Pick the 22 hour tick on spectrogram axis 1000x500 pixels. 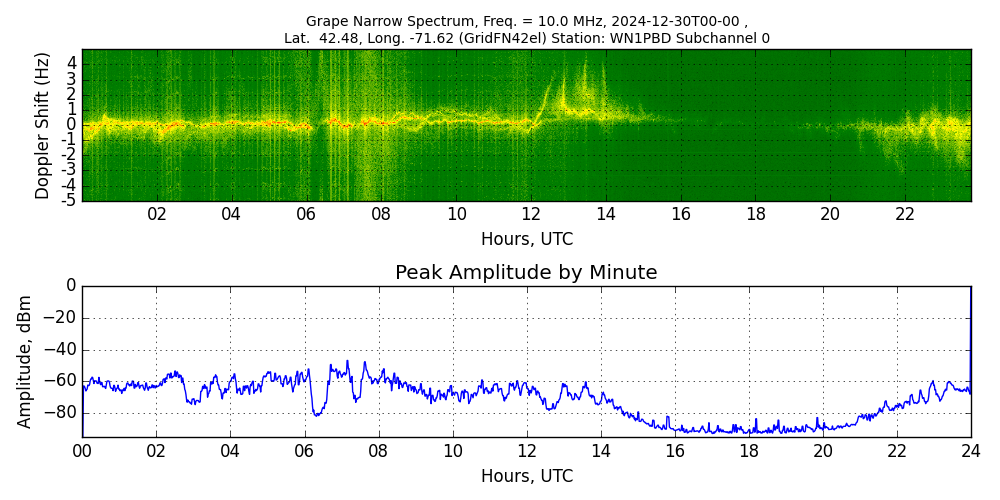905,215
